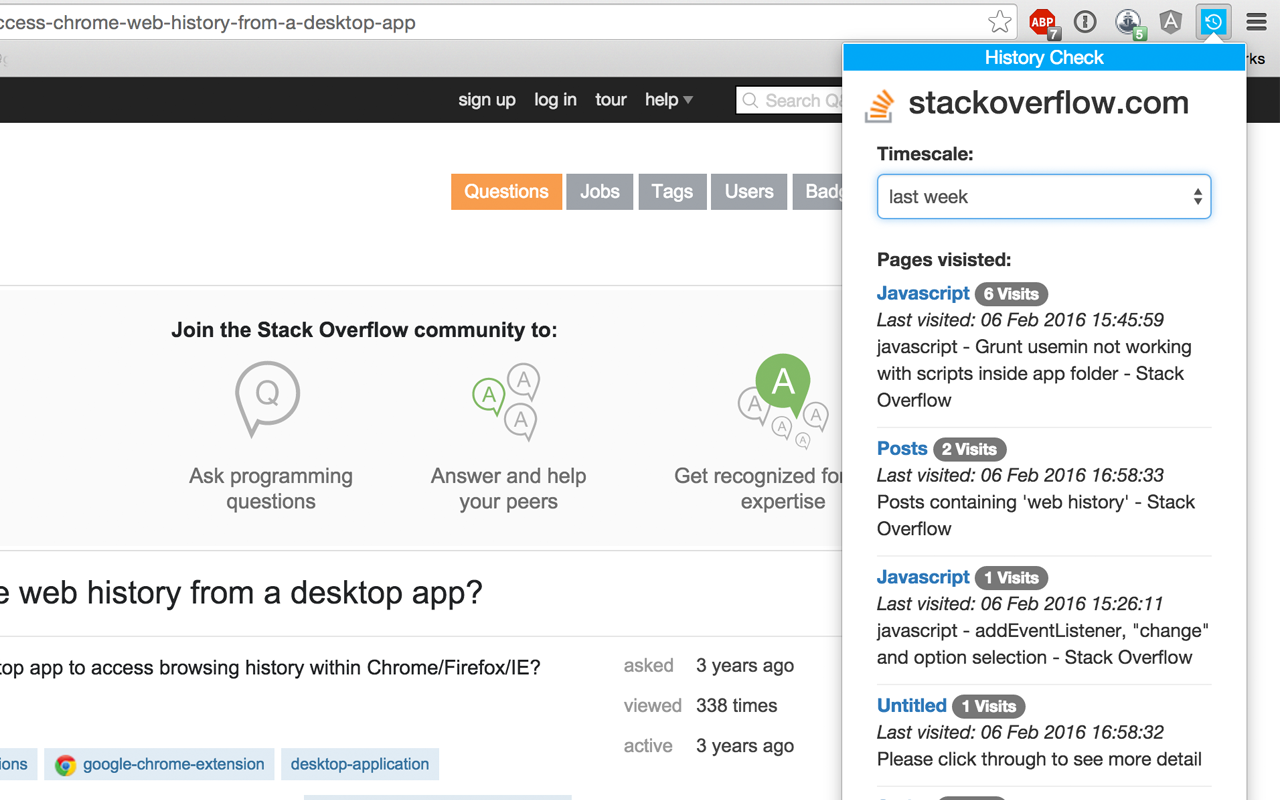
Task: Click 'Please click through to see more detail'
Action: pyautogui.click(x=1039, y=759)
